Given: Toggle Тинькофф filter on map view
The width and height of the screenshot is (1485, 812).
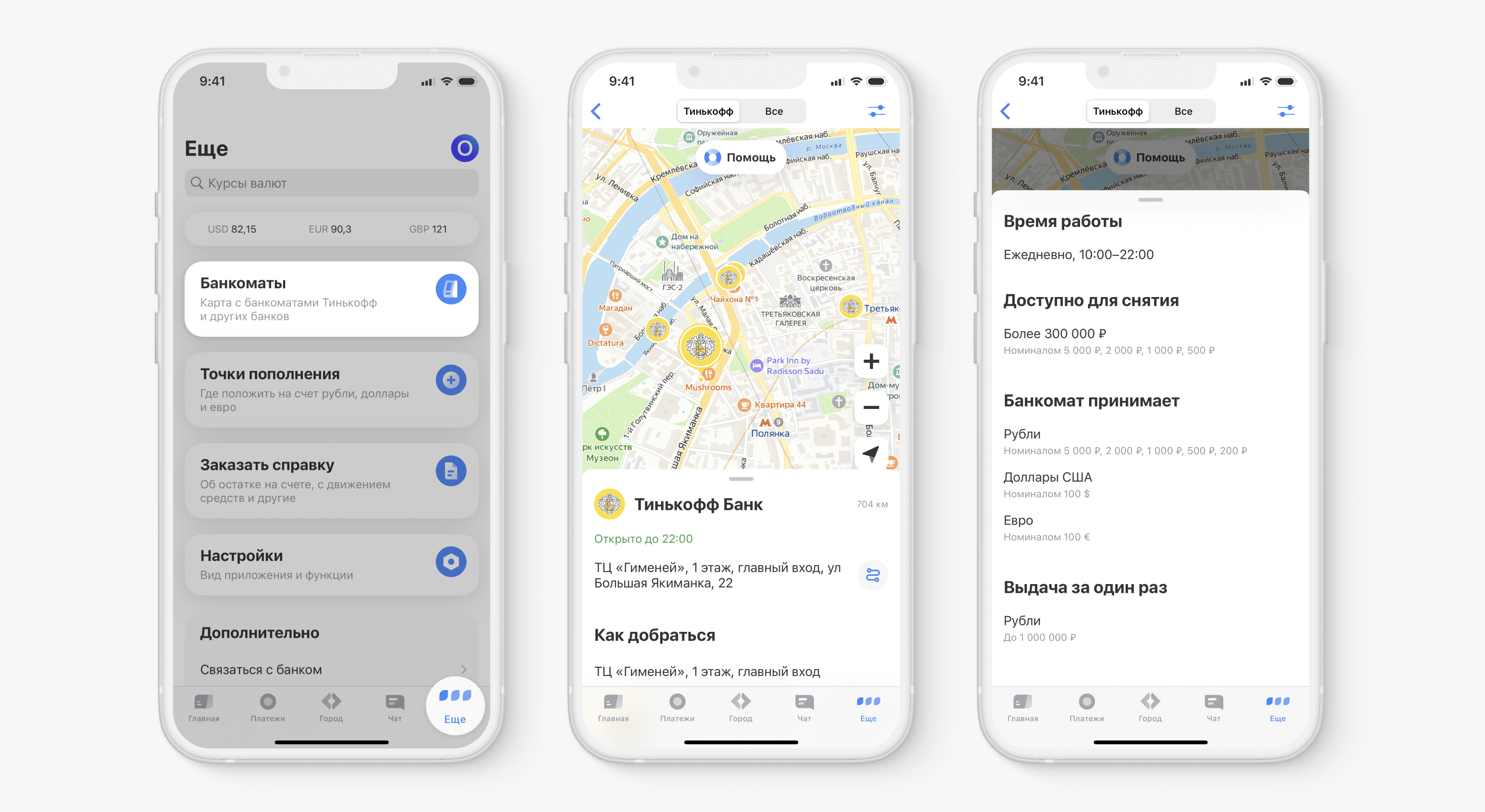Looking at the screenshot, I should tap(700, 110).
